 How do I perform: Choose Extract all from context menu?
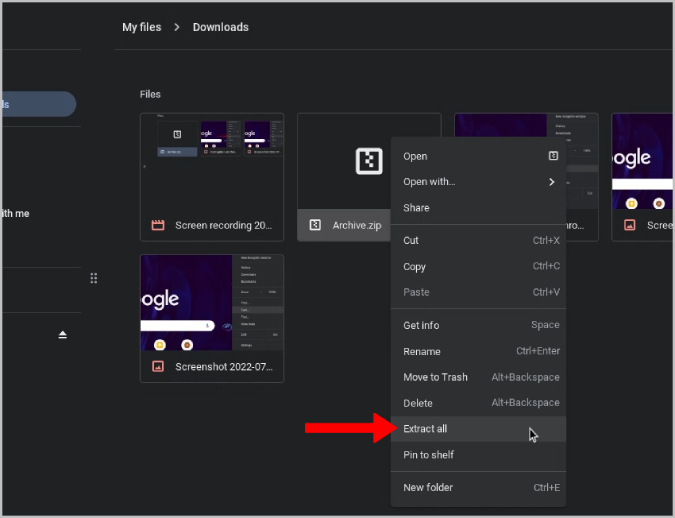478,429
